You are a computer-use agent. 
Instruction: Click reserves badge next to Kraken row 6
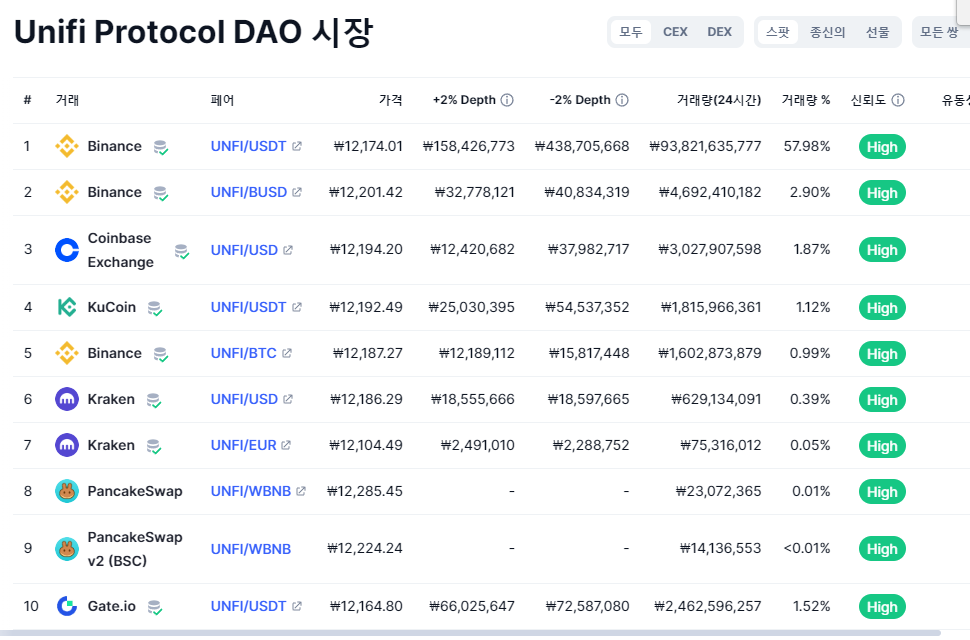pos(154,401)
